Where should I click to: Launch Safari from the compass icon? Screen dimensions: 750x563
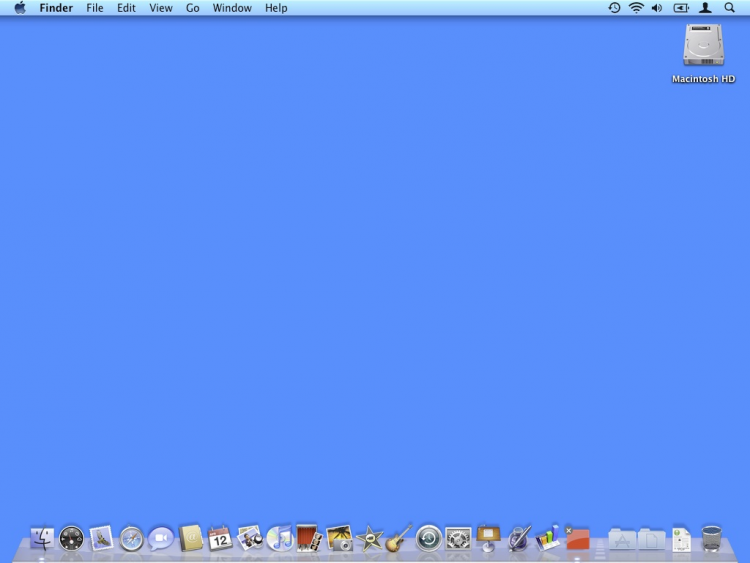pos(131,539)
